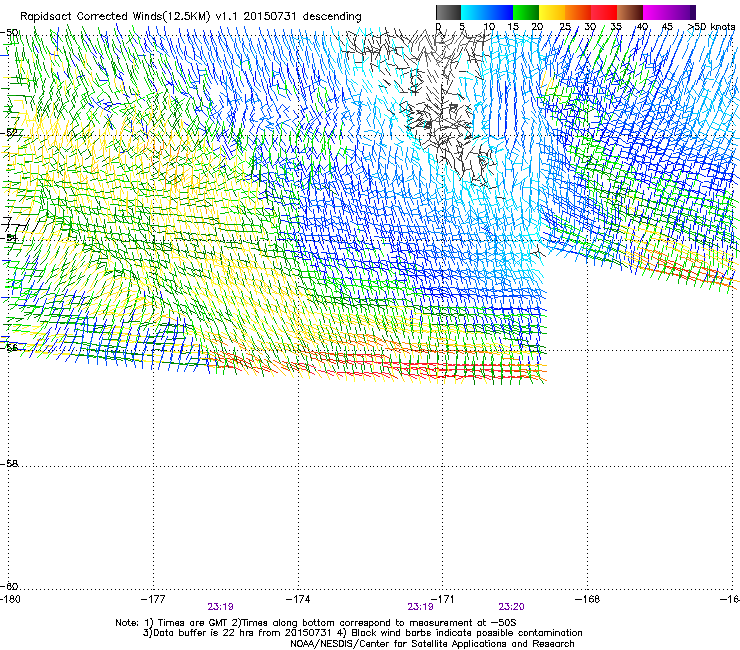Image resolution: width=740 pixels, height=650 pixels.
Task: Click the '40' legend scale label
Action: coord(642,27)
